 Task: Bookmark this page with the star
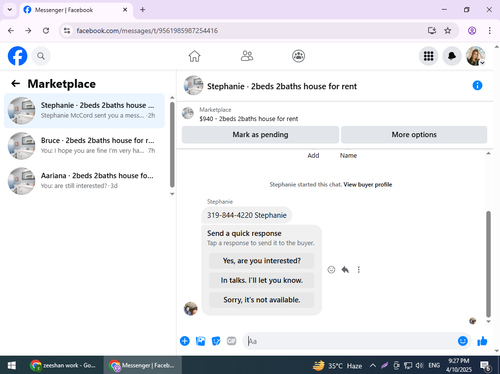pos(447,31)
